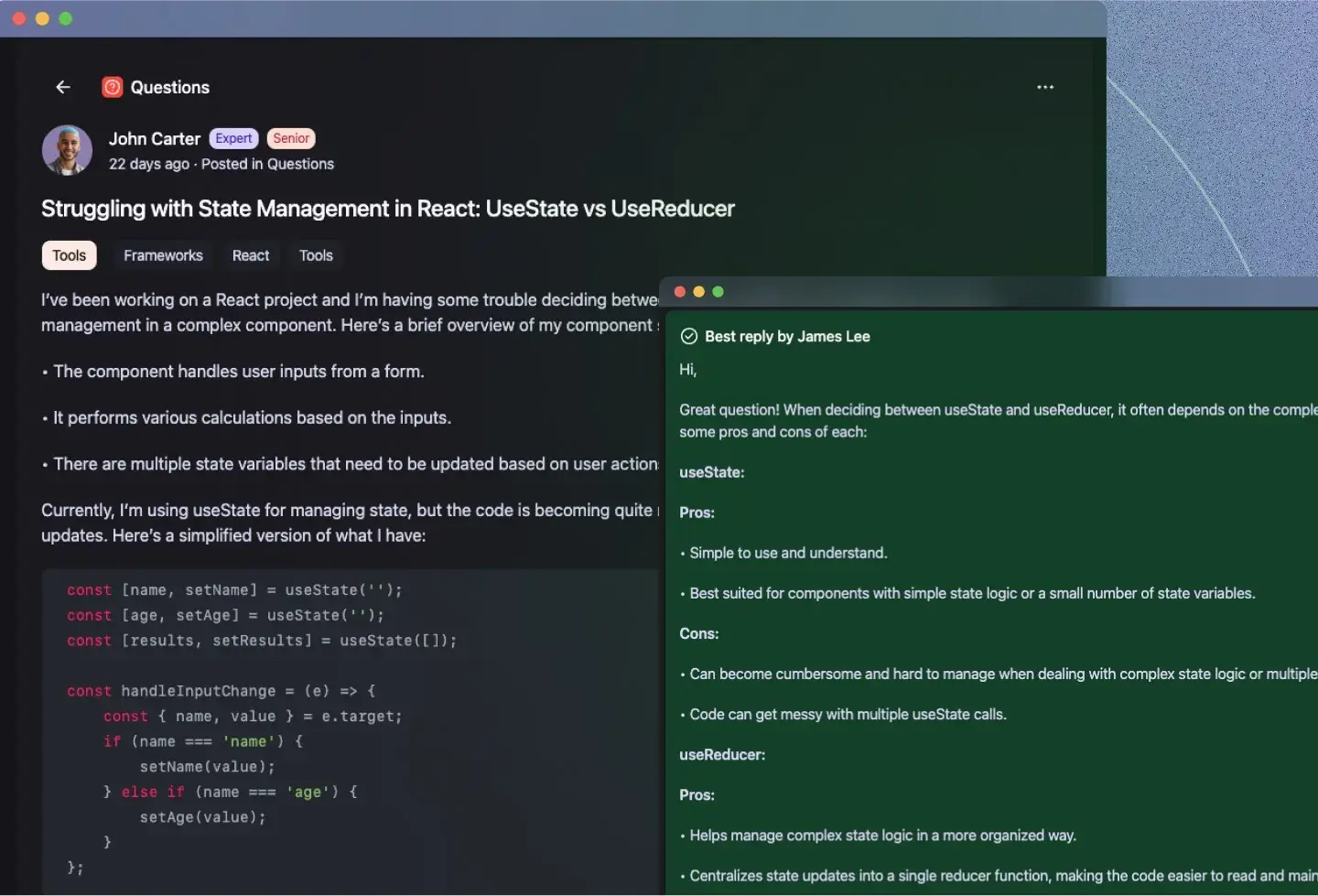Select the highlighted white Tools tag
This screenshot has height=896, width=1318.
coord(69,255)
